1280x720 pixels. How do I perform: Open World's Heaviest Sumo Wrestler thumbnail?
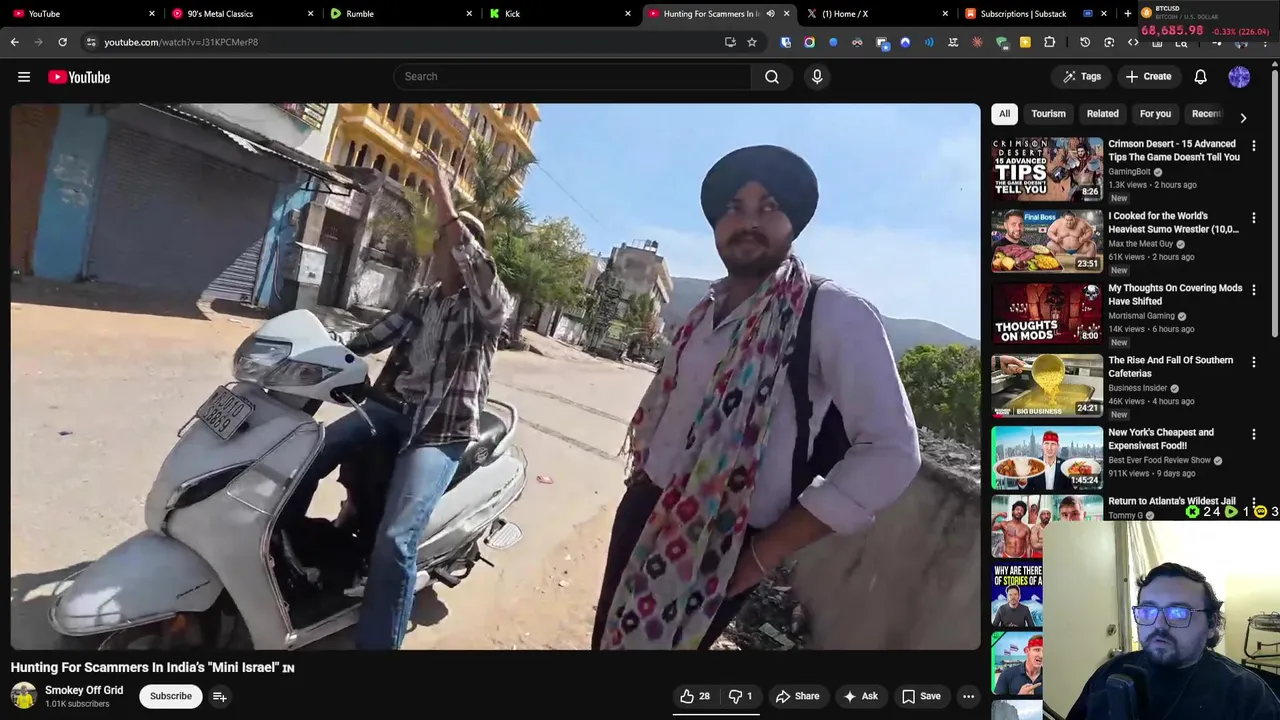pyautogui.click(x=1047, y=241)
